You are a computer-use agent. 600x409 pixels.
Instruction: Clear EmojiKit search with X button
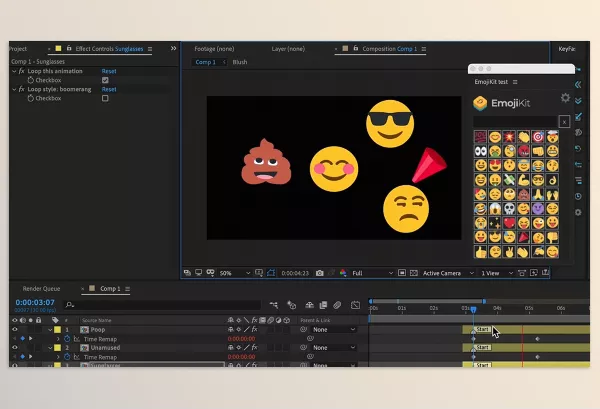point(564,122)
